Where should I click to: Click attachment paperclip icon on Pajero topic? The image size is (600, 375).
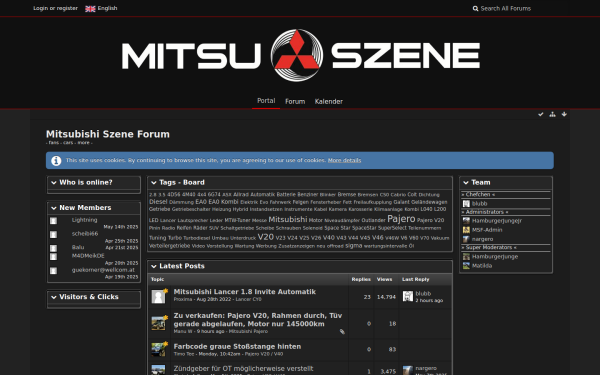point(342,332)
